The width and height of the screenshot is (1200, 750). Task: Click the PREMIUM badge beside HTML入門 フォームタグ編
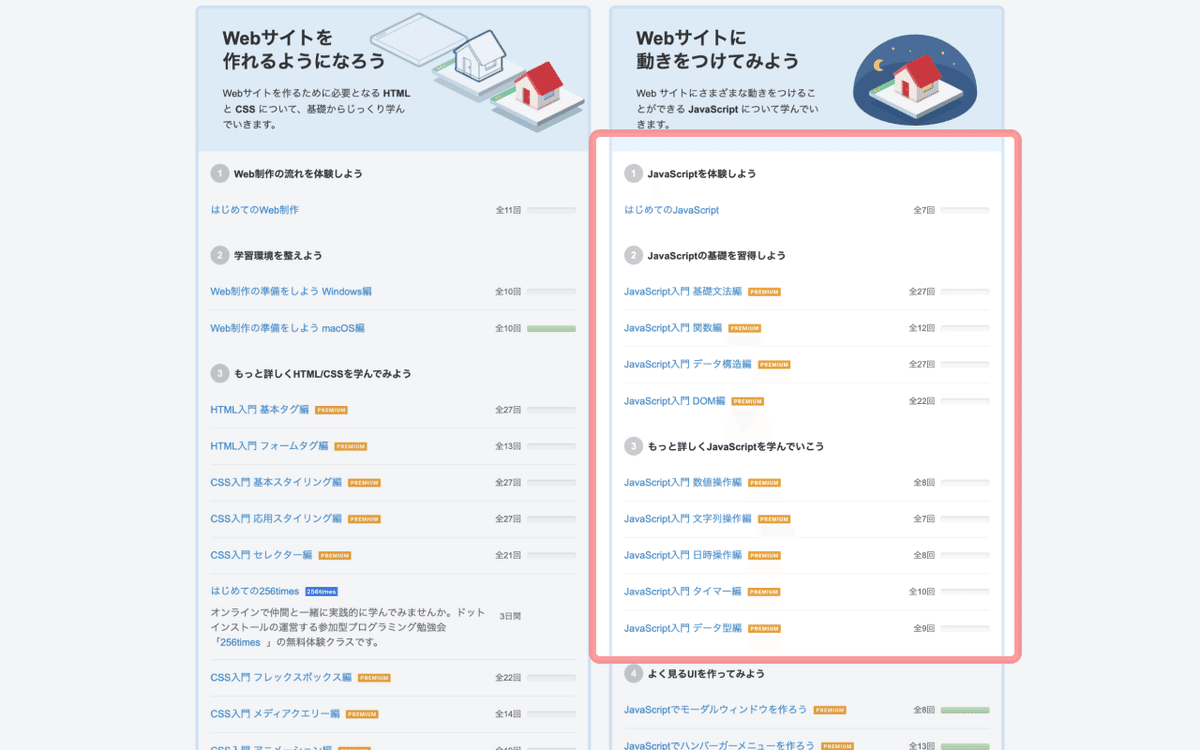tap(351, 447)
